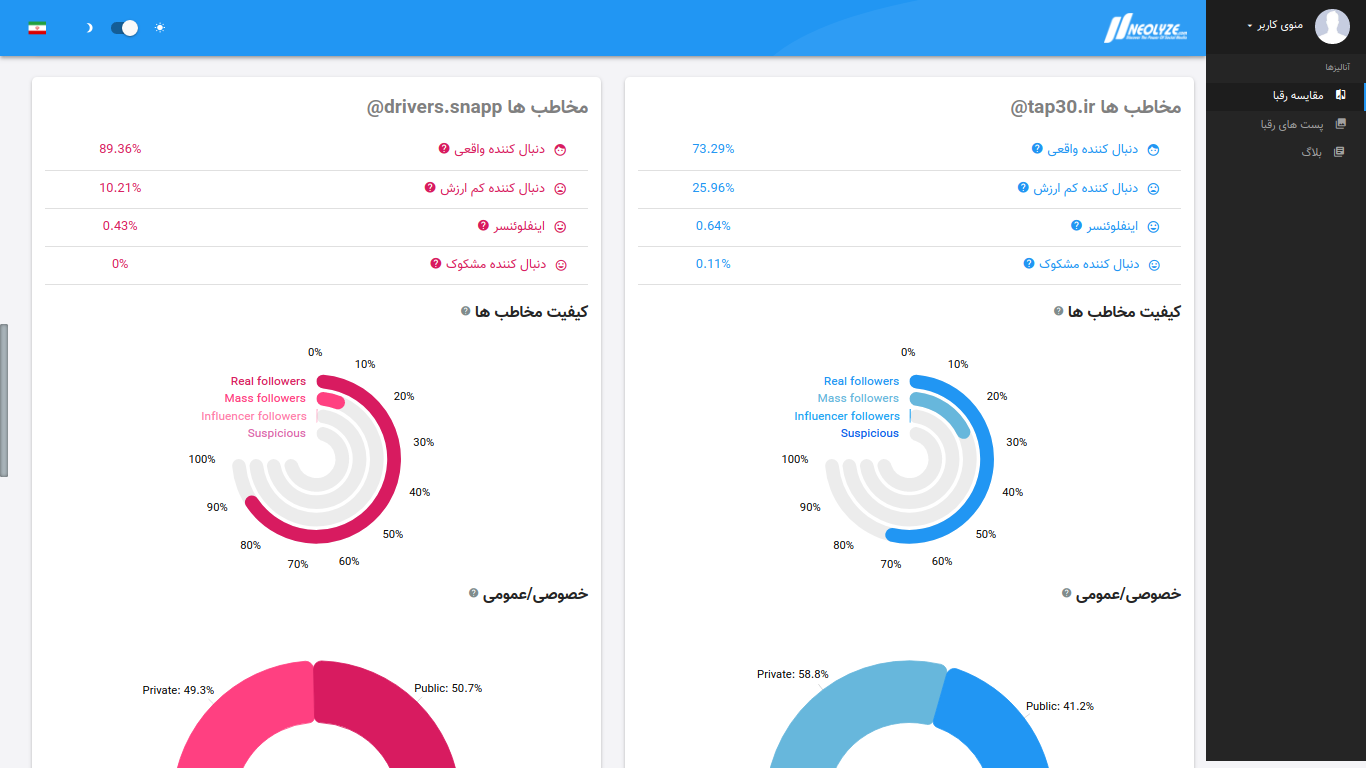The width and height of the screenshot is (1366, 768).
Task: Click the 10.21% value in drivers.snapp card
Action: [x=120, y=187]
